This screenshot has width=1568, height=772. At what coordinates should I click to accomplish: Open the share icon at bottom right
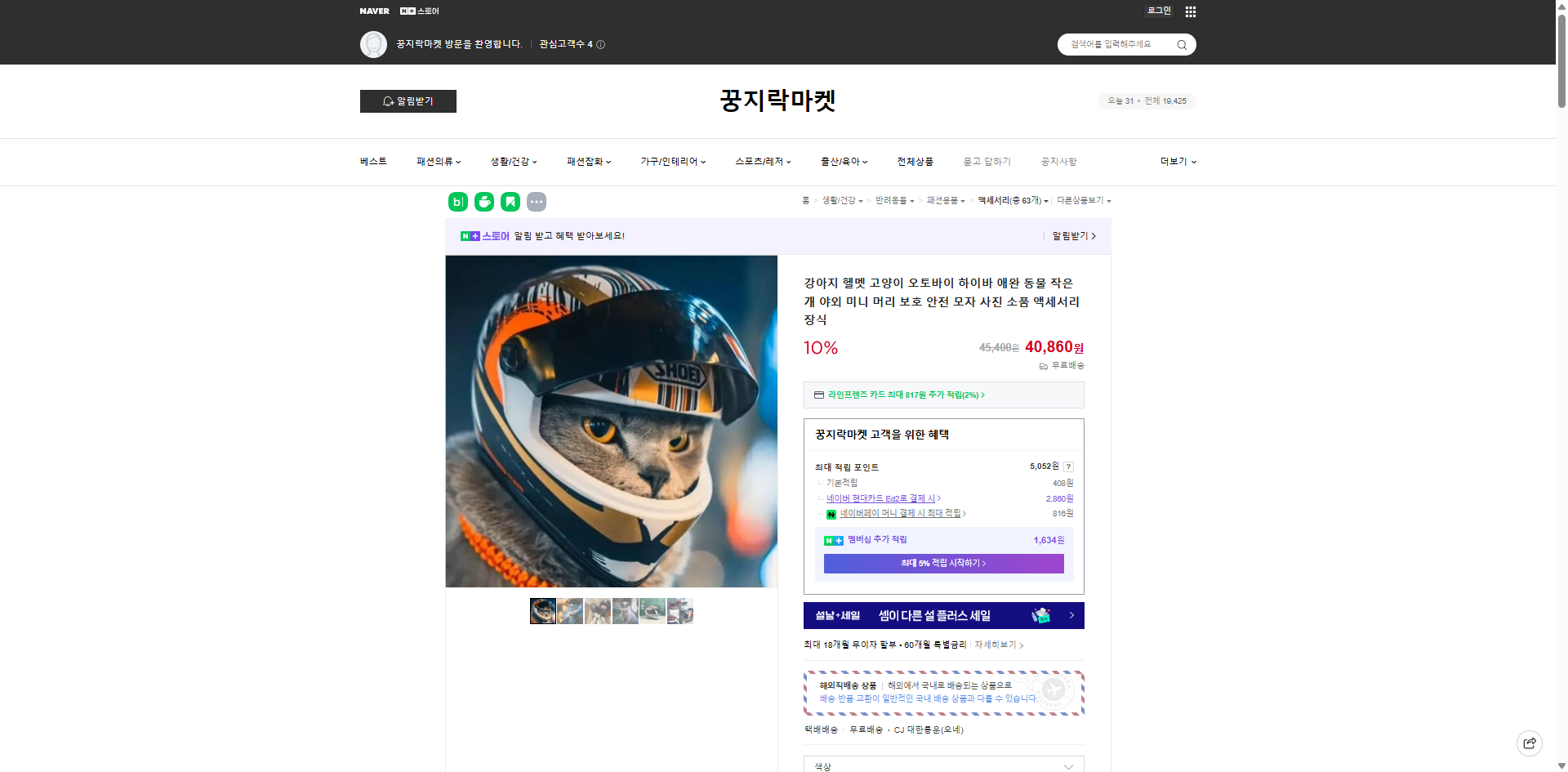pos(1529,743)
